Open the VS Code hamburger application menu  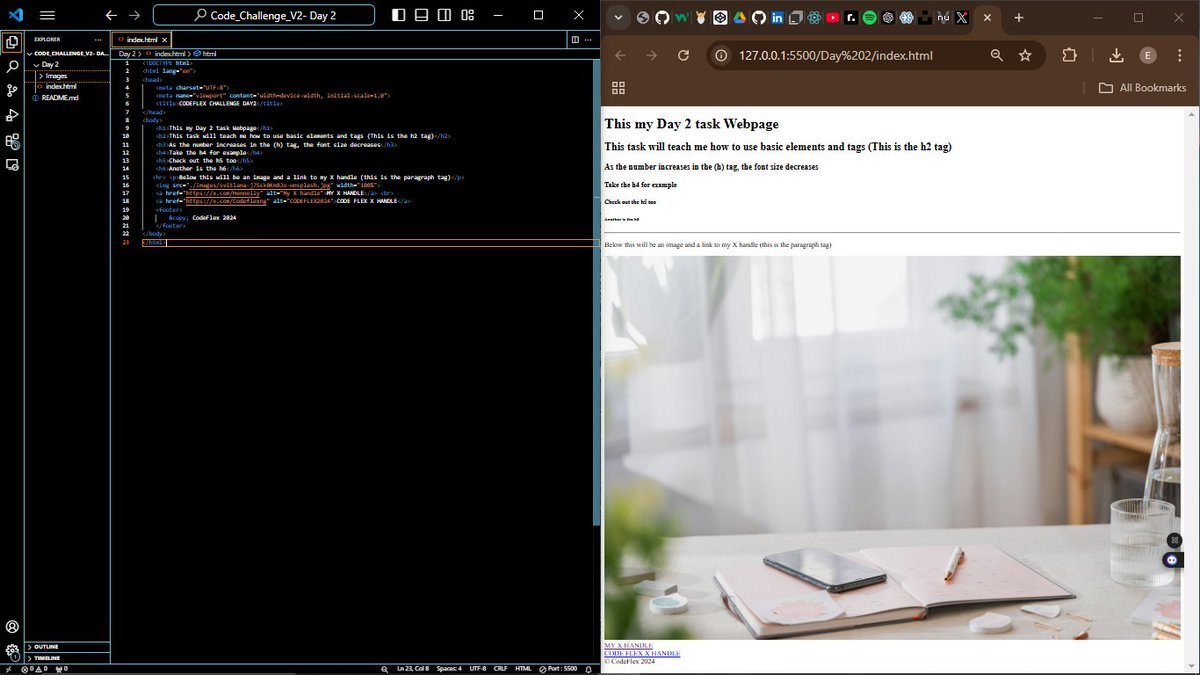[x=47, y=15]
